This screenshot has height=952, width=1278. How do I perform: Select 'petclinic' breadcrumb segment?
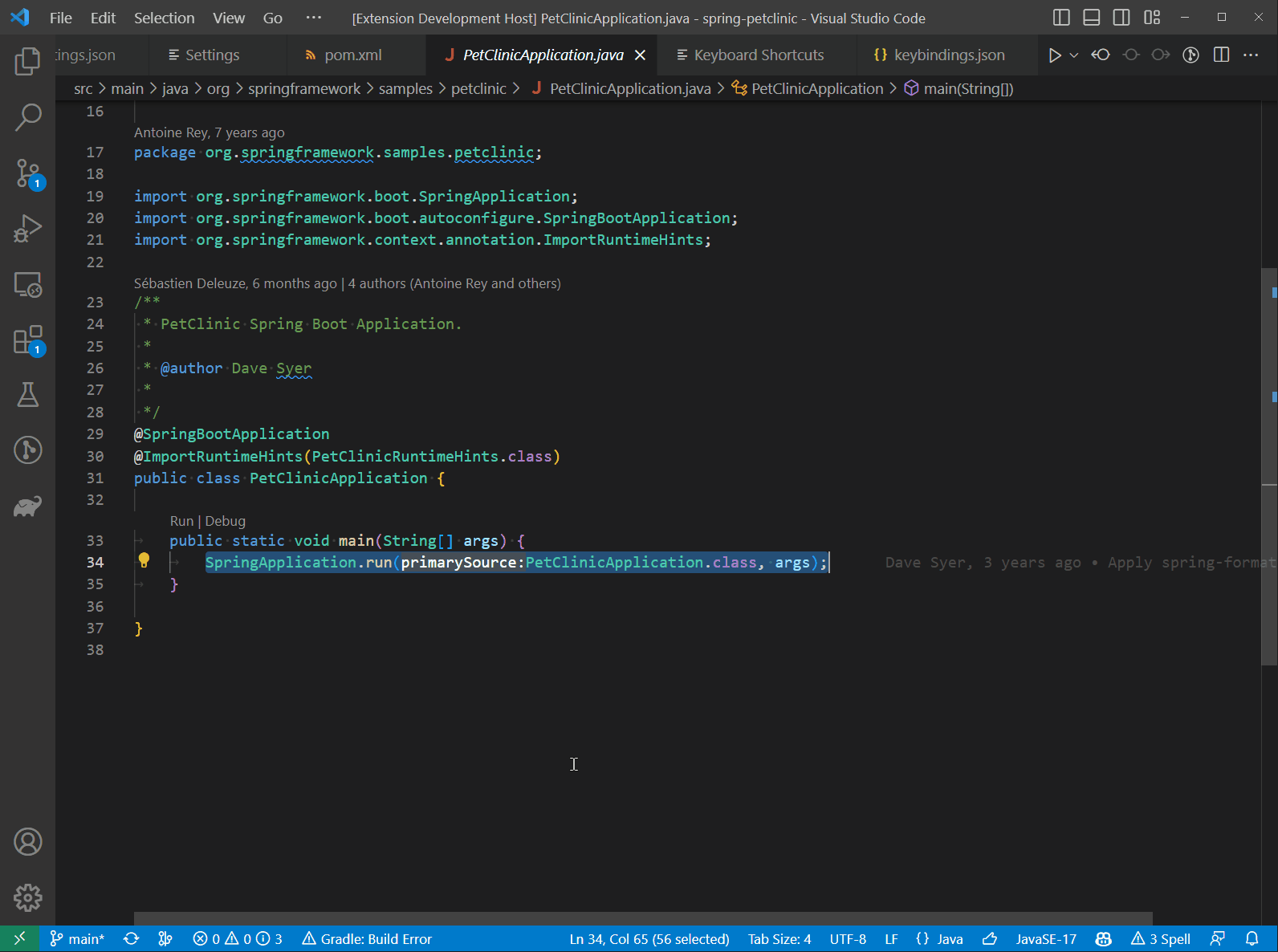[478, 88]
